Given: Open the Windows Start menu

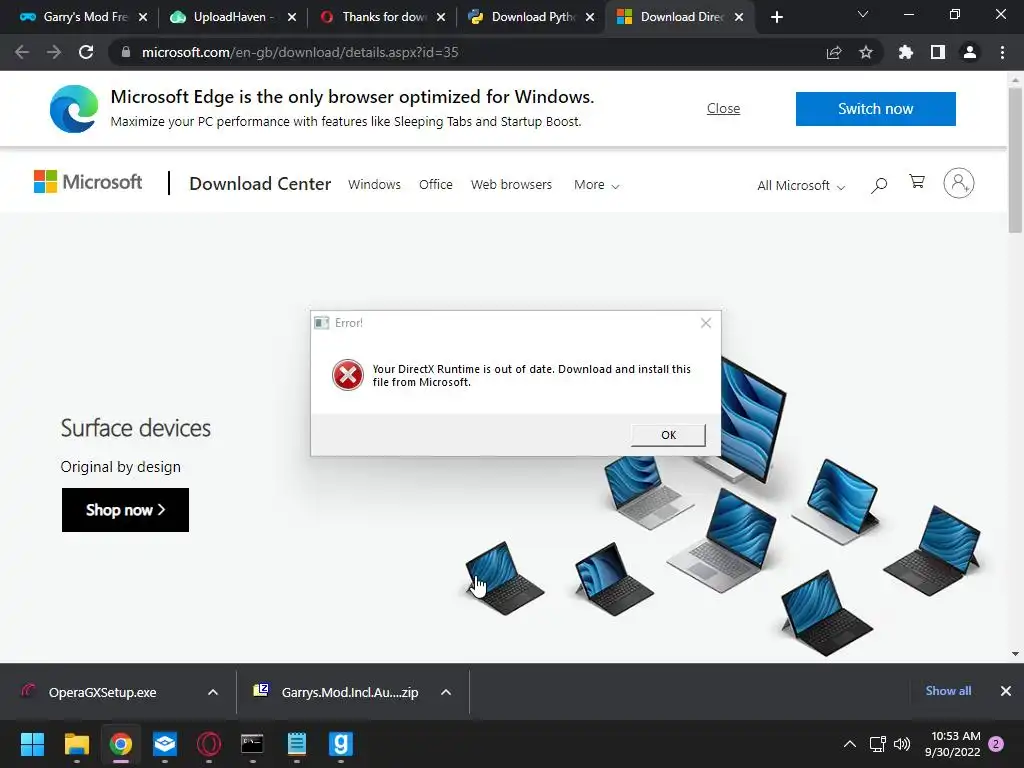Looking at the screenshot, I should [32, 744].
